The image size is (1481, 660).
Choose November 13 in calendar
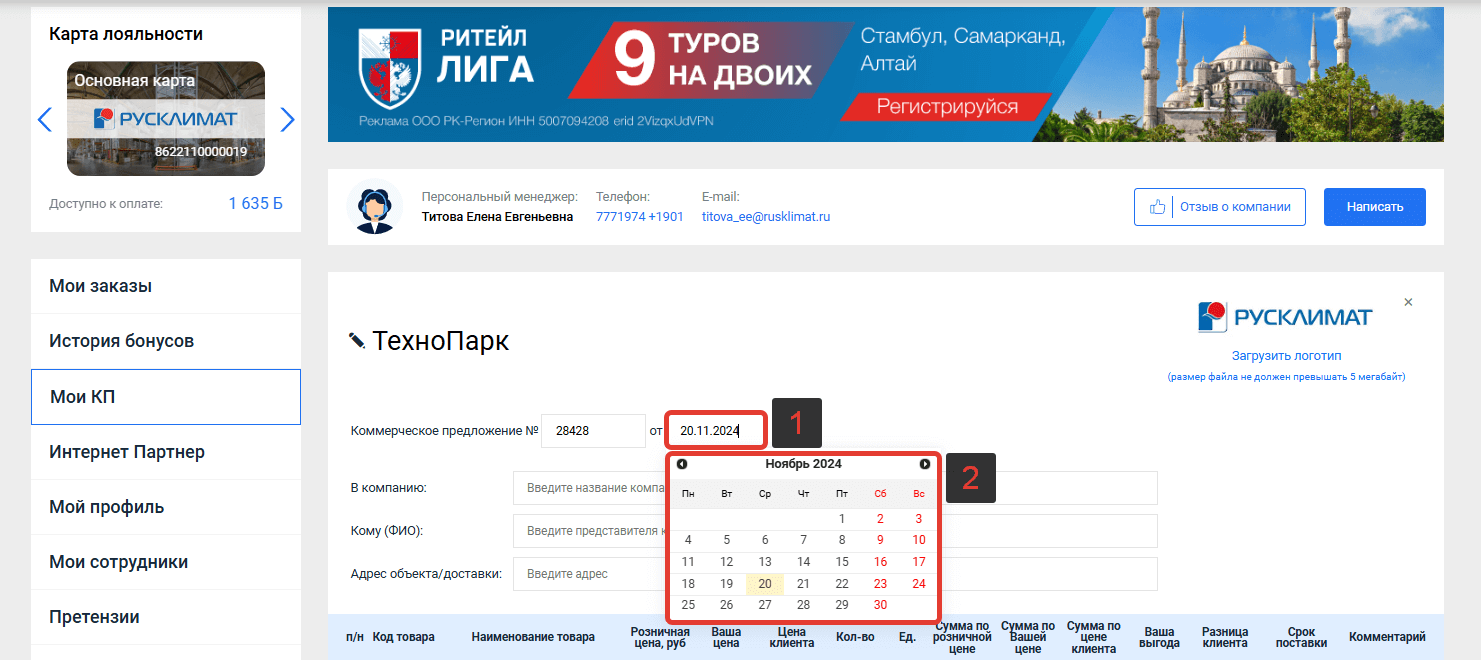765,562
